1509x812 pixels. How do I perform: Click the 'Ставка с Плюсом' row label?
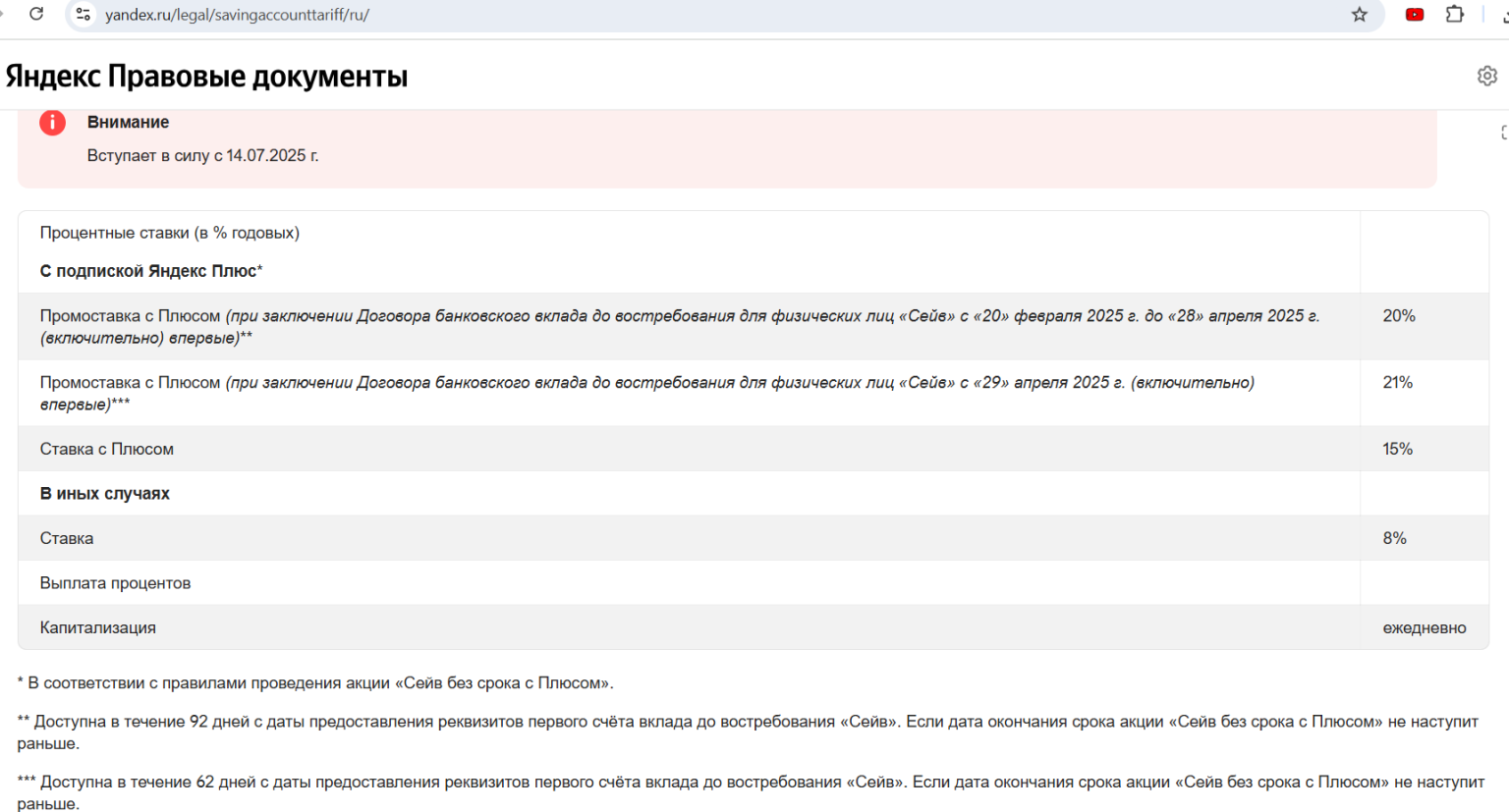click(x=106, y=449)
